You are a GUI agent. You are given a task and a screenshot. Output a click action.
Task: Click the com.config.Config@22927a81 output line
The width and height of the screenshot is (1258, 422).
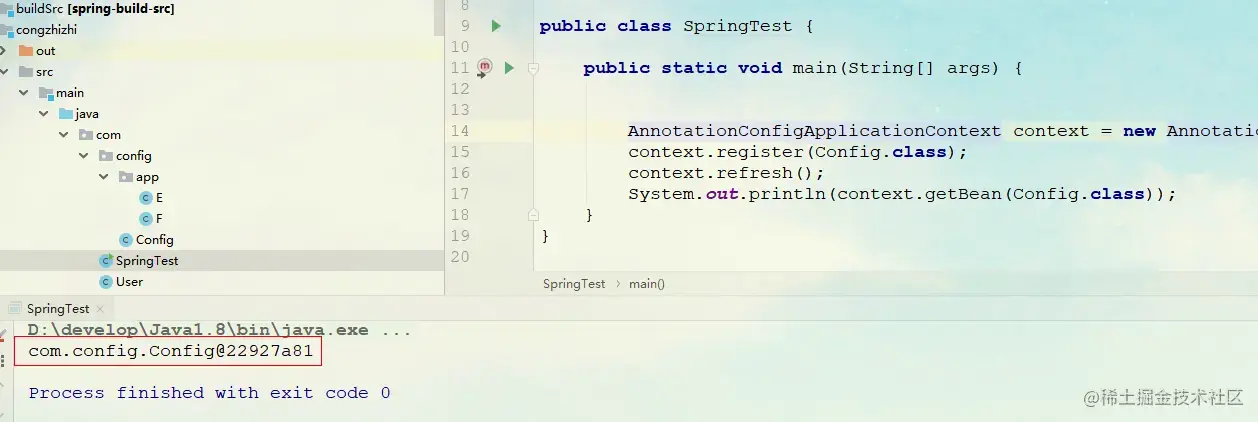pos(170,351)
